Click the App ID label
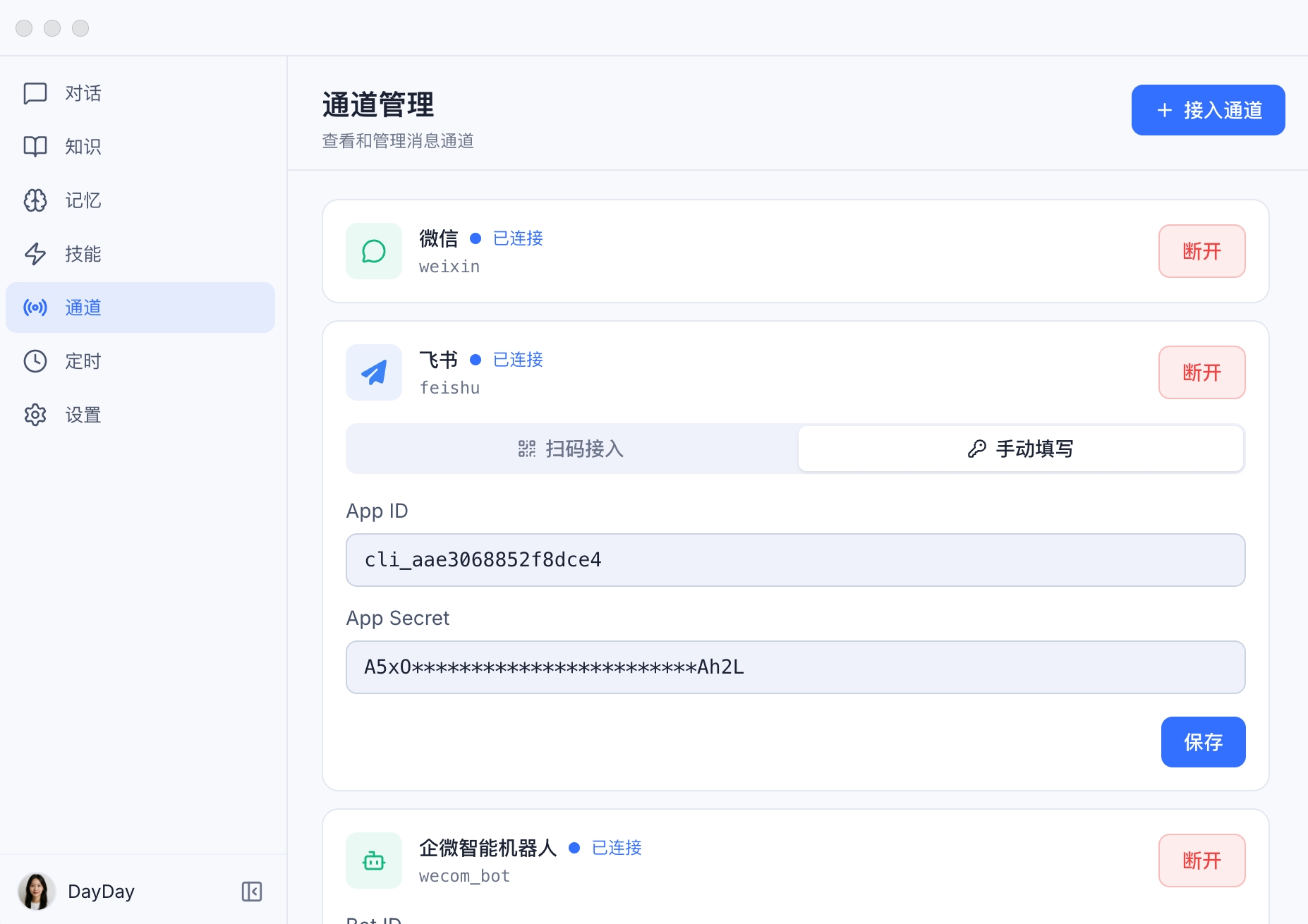Image resolution: width=1308 pixels, height=924 pixels. [377, 511]
